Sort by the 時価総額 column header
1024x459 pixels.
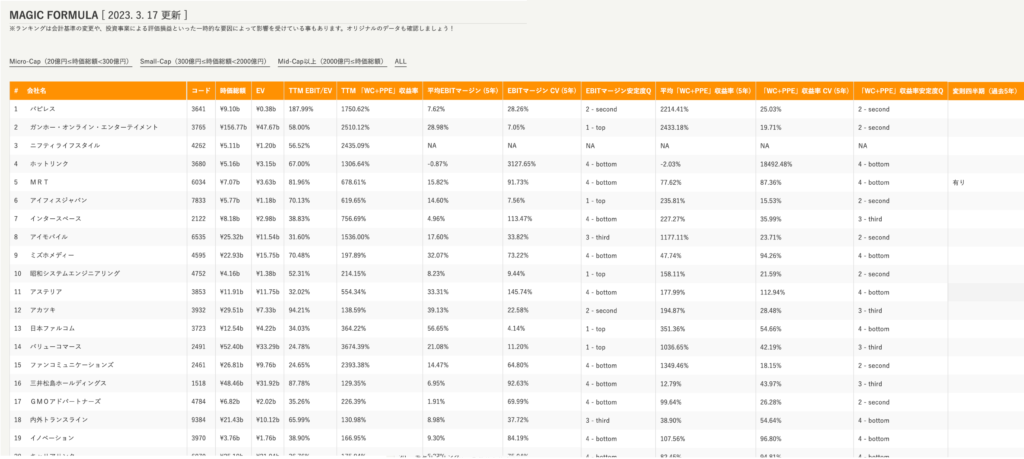(231, 91)
